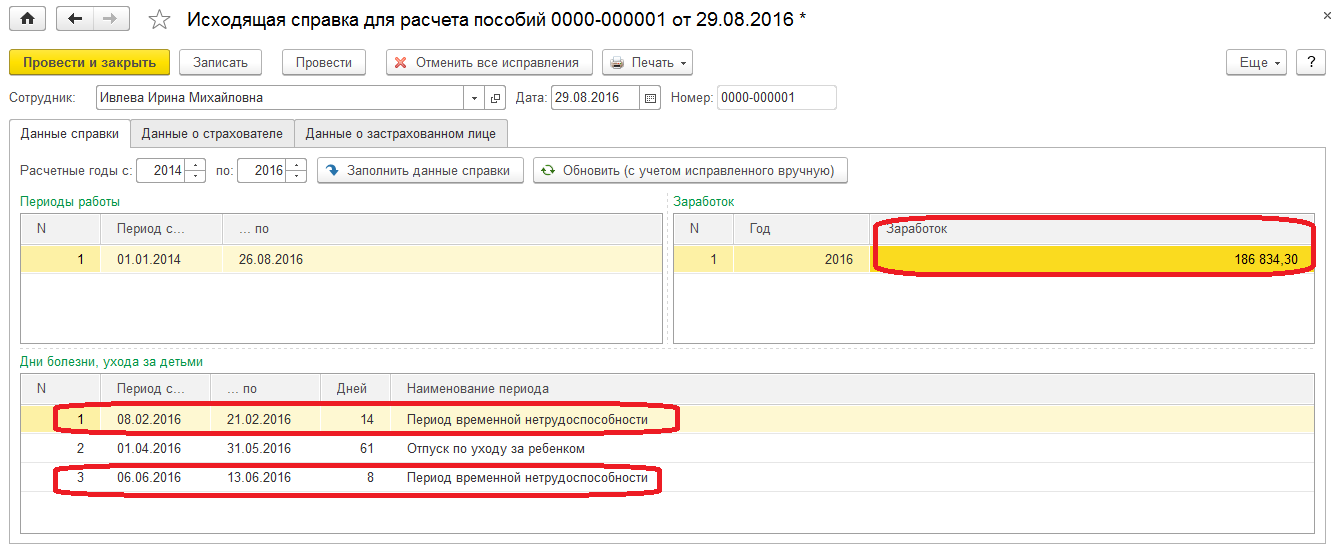Screen dimensions: 1339x553
Task: Select cell 01.04.2016 in sickness days table
Action: (156, 448)
